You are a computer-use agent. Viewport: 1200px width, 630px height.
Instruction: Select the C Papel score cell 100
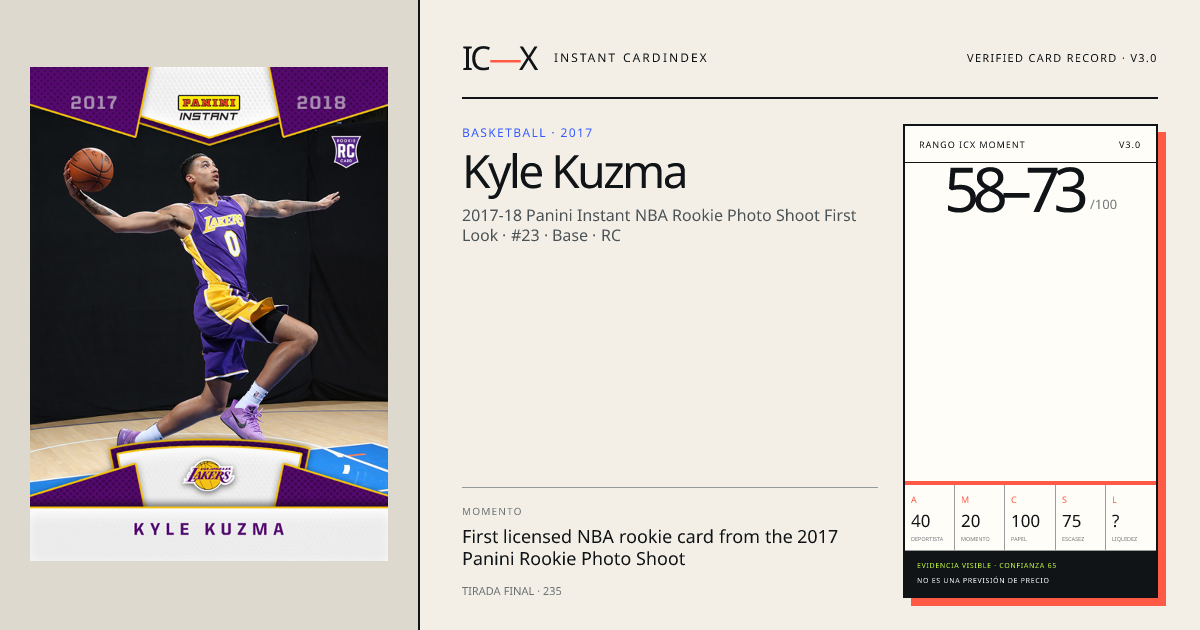tap(1030, 517)
